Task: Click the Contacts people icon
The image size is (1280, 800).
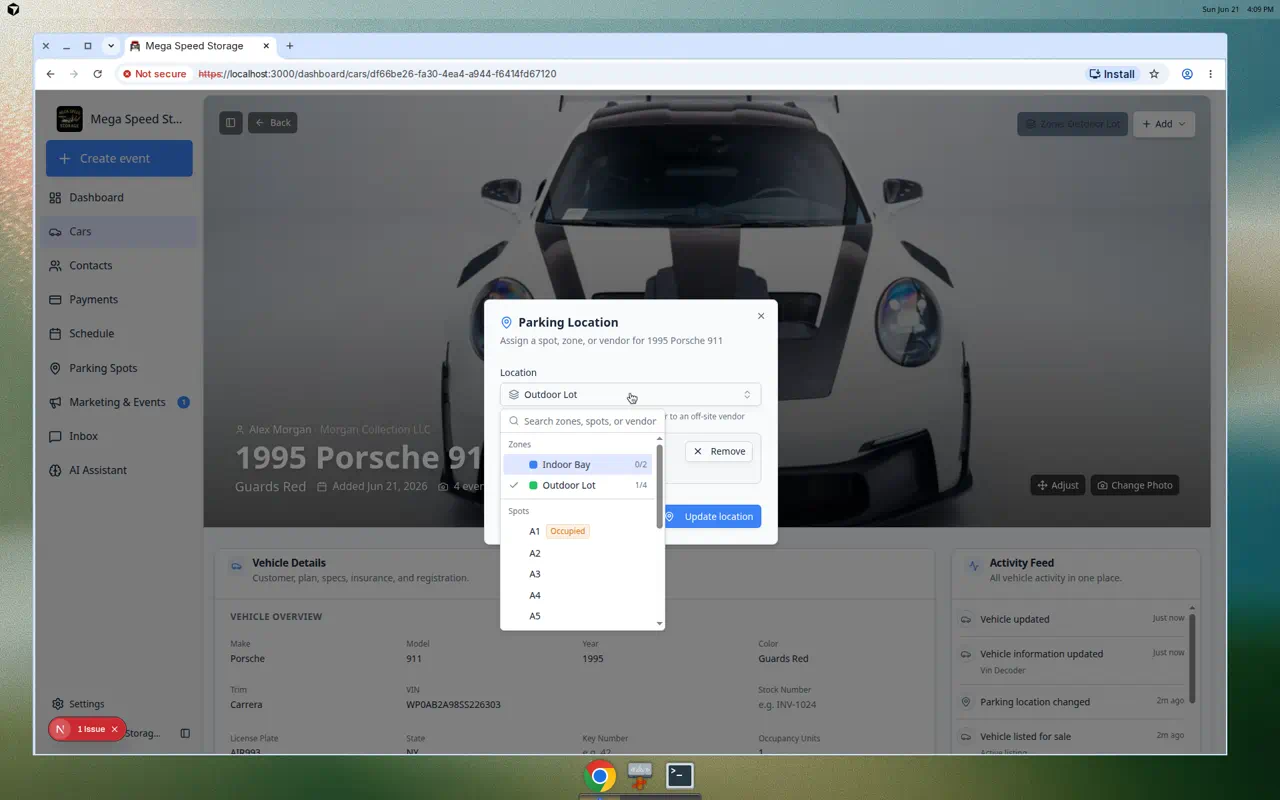Action: [x=55, y=266]
